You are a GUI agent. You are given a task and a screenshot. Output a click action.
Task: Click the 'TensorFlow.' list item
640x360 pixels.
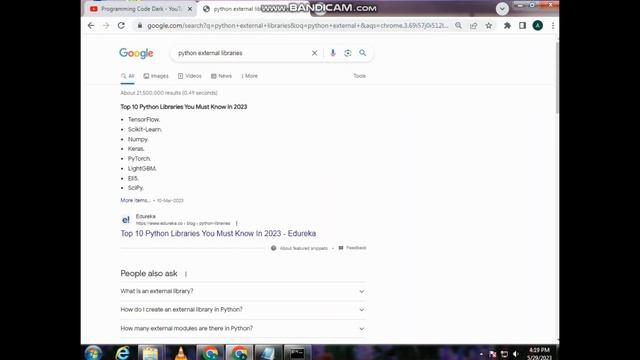tap(144, 120)
